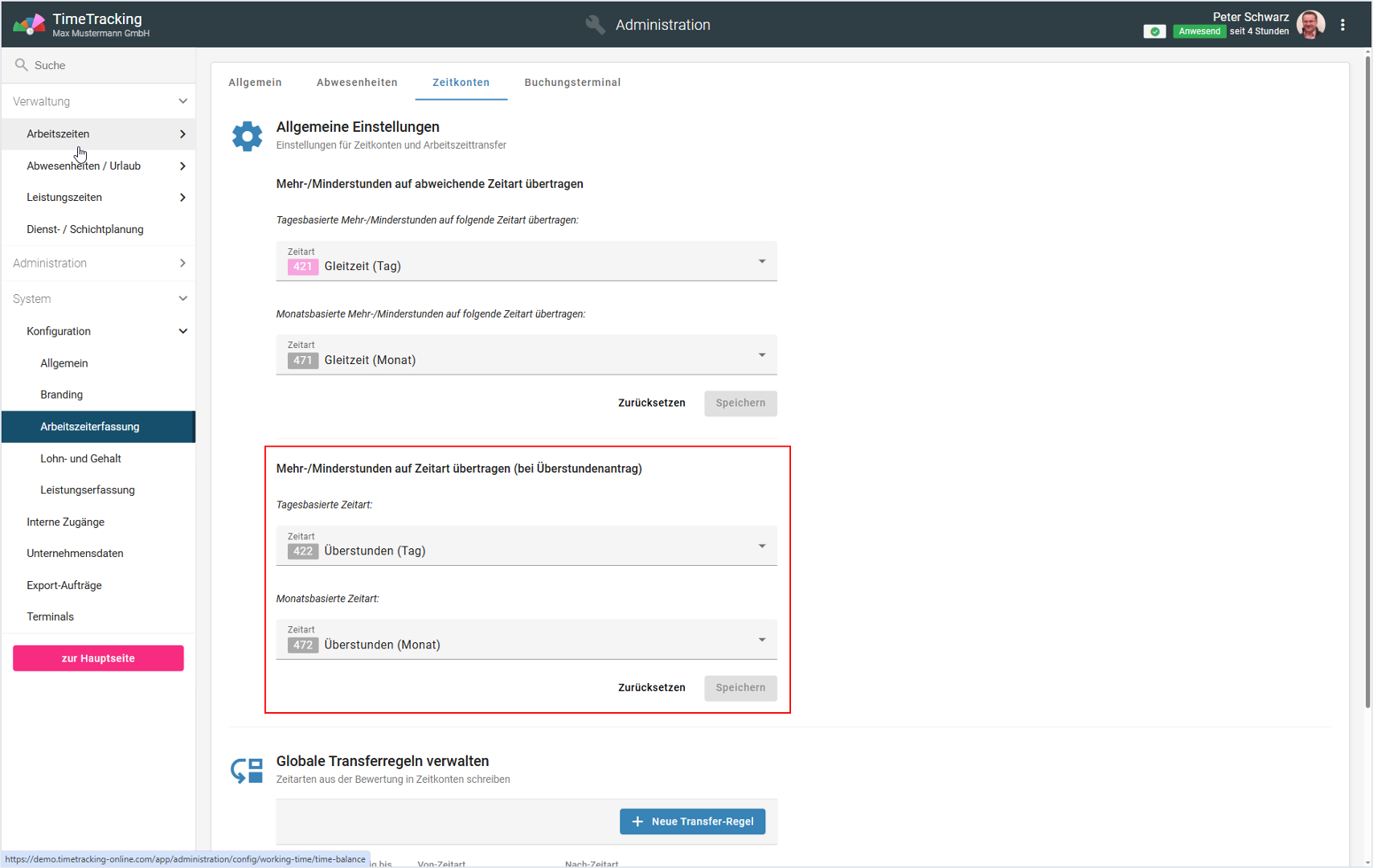
Task: Click the pink zur Hauptseite button
Action: pyautogui.click(x=98, y=658)
